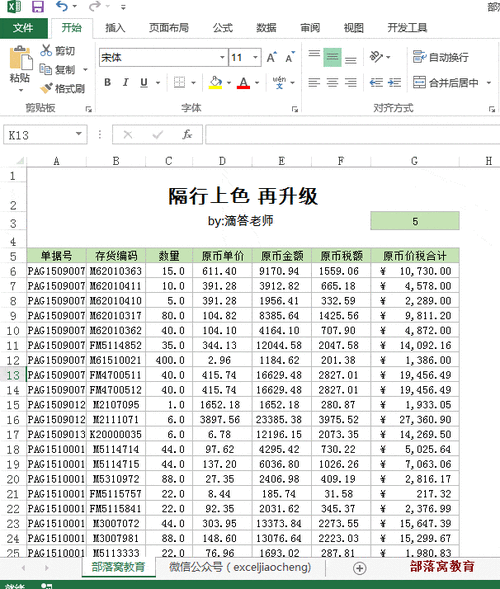Click the text orientation icon
This screenshot has height=589, width=500.
(x=376, y=57)
